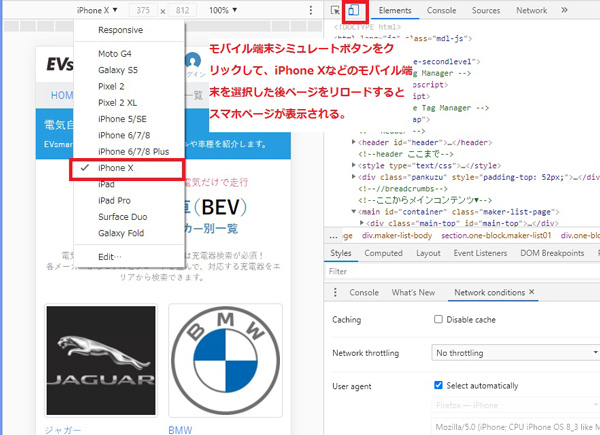This screenshot has height=435, width=600.
Task: Open the No throttling dropdown
Action: point(515,353)
